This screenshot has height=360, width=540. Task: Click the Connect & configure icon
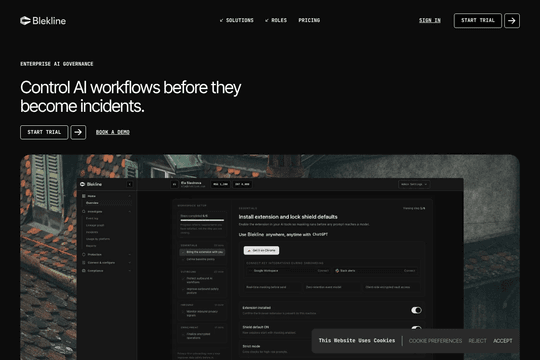point(84,263)
